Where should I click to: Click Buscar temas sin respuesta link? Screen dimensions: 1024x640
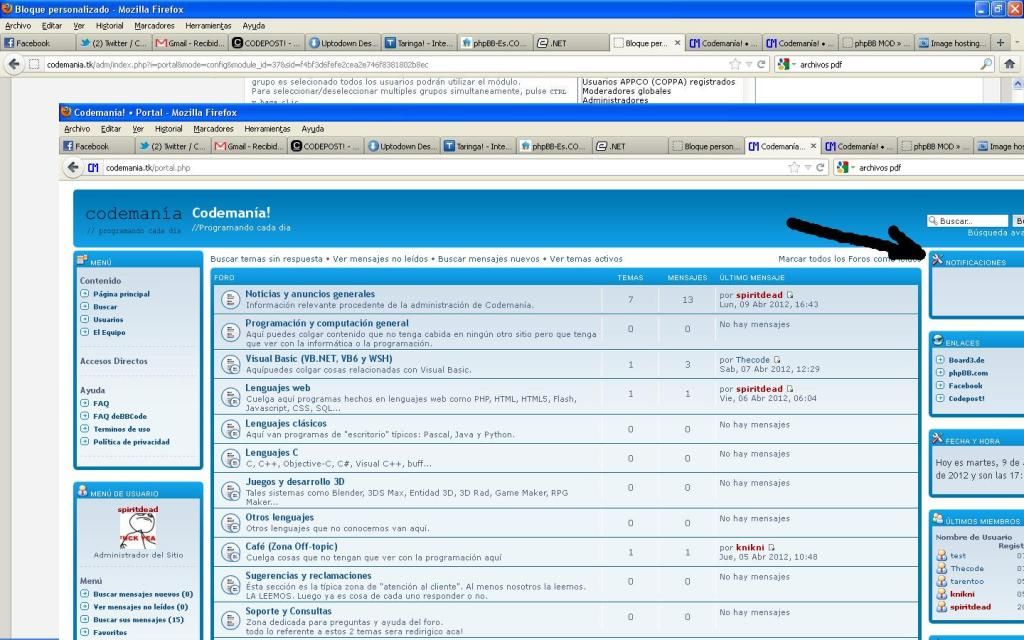tap(266, 259)
